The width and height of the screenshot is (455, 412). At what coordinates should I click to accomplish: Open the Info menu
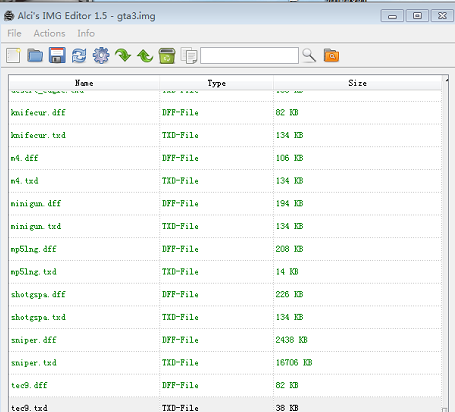(x=86, y=33)
